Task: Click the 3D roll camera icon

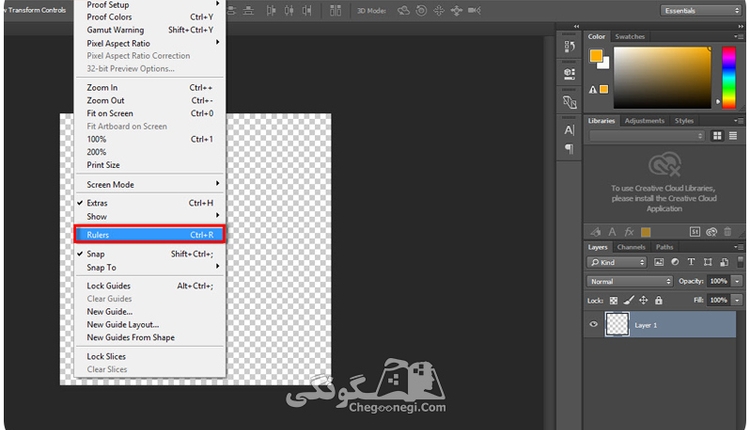Action: tap(421, 10)
